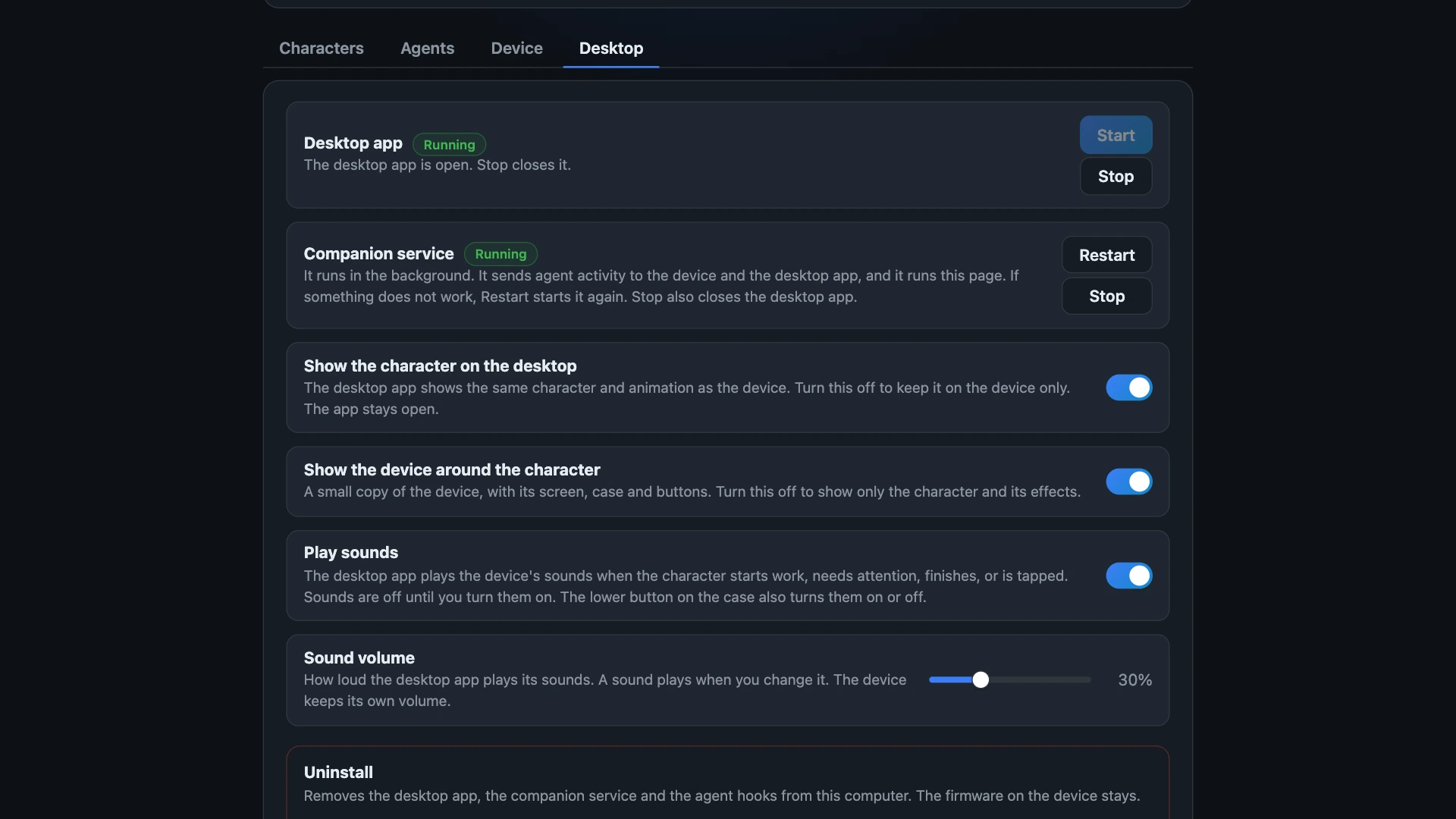
Task: Select the Device tab
Action: click(x=516, y=48)
